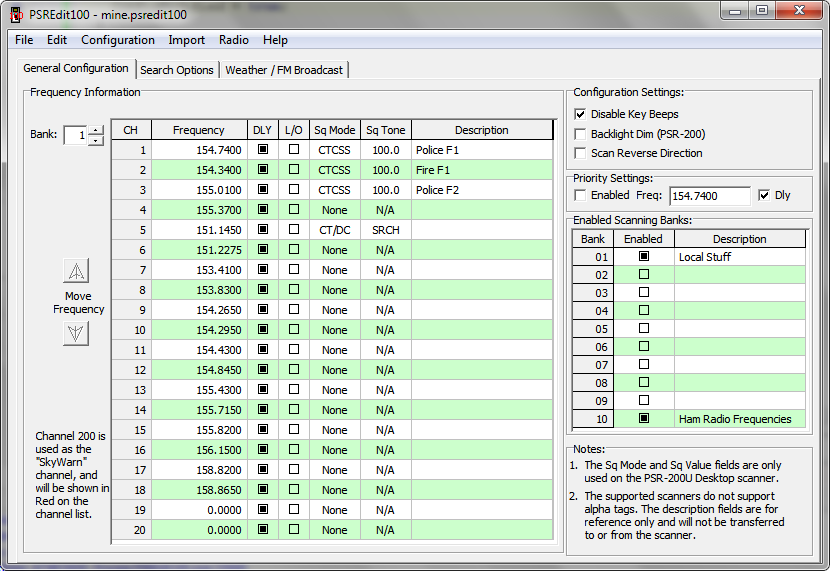Switch to Weather / FM Broadcast tab

(x=284, y=70)
